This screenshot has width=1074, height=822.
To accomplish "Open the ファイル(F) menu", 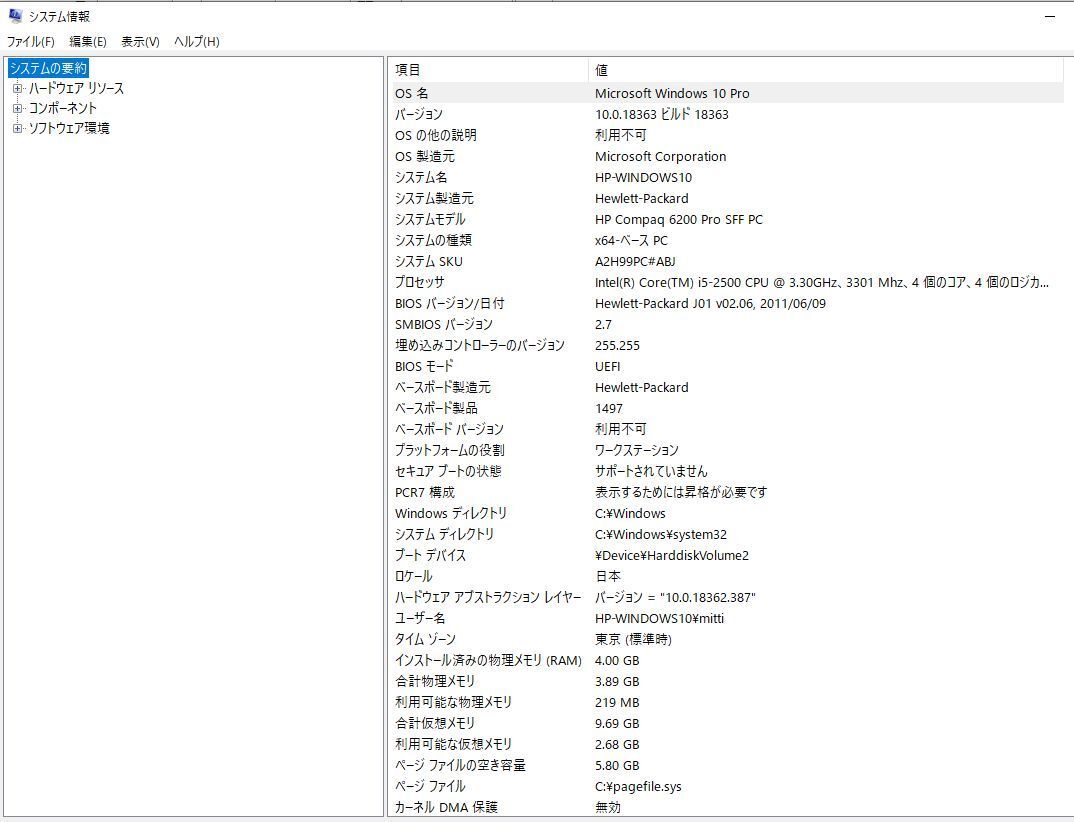I will (30, 42).
